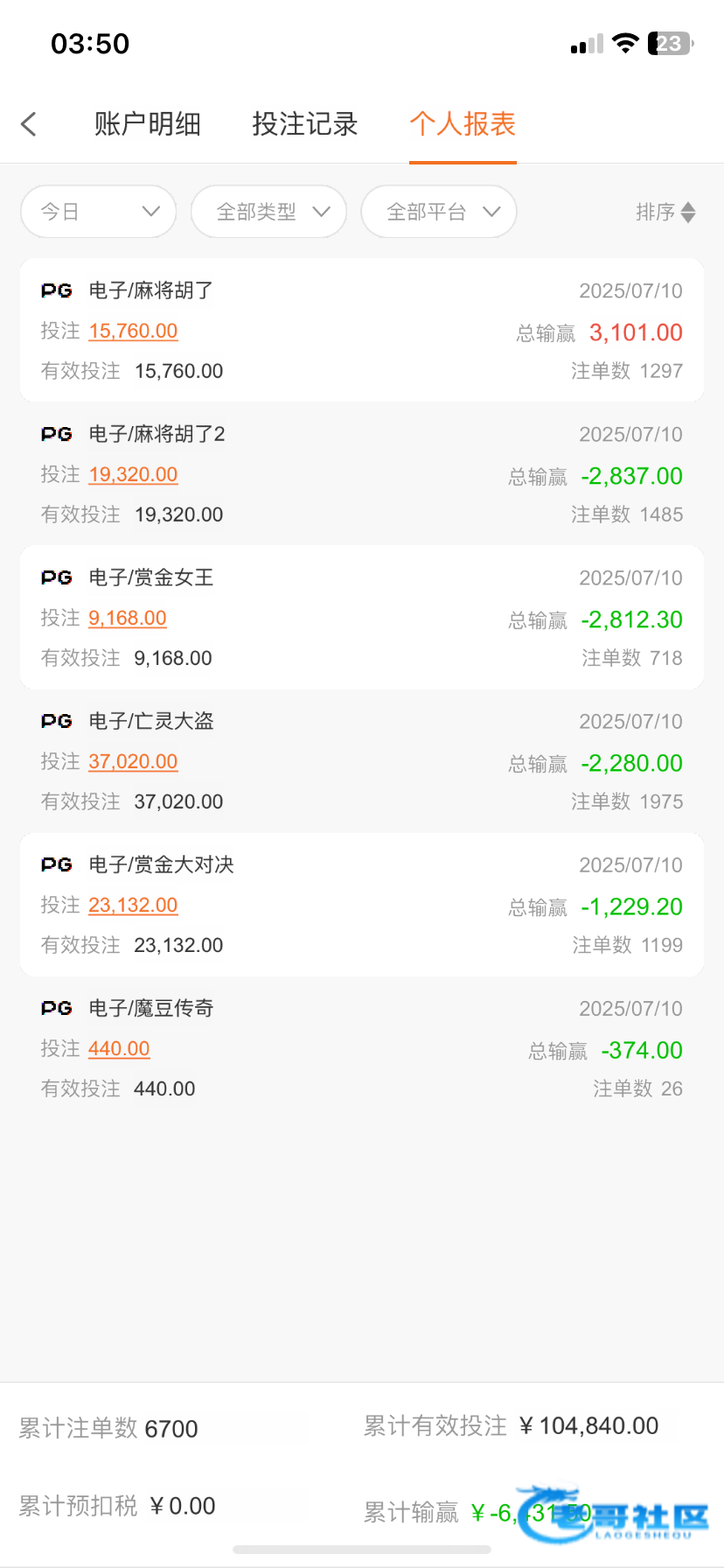
Task: Switch to the 账户明细 tab
Action: [x=147, y=124]
